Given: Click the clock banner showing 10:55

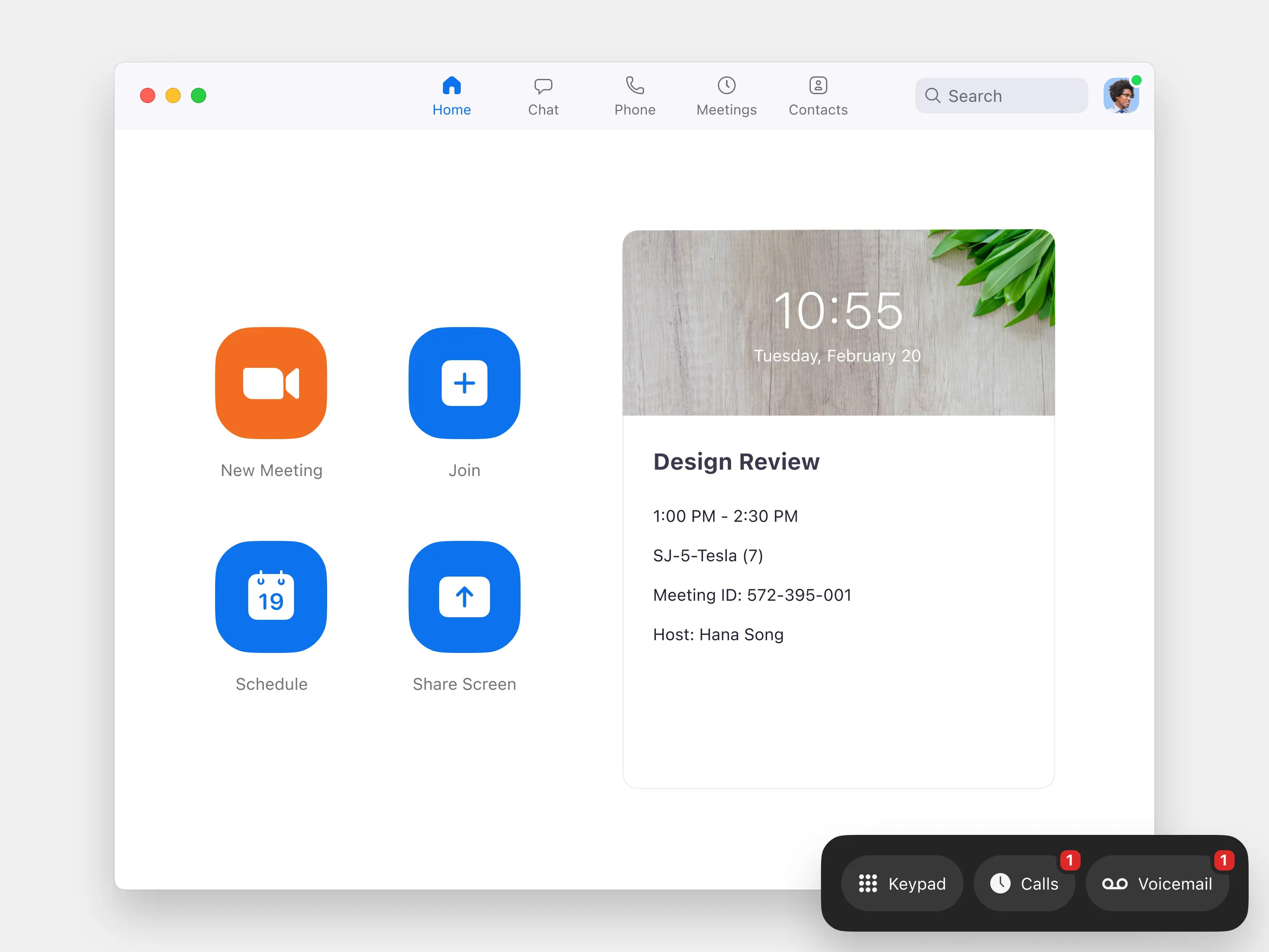Looking at the screenshot, I should [838, 322].
